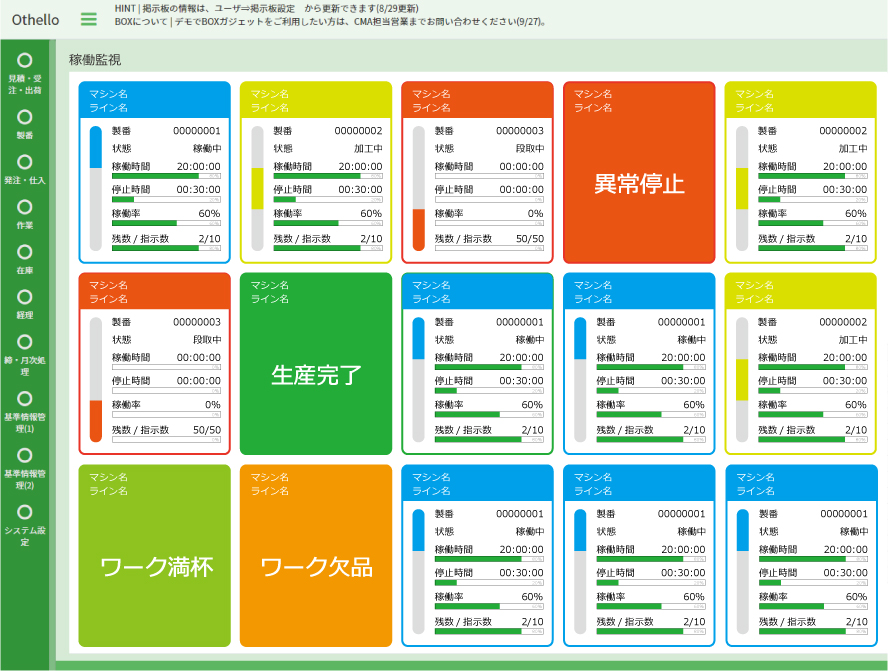Image resolution: width=888 pixels, height=671 pixels.
Task: Click the BOXについて notice text
Action: (330, 22)
